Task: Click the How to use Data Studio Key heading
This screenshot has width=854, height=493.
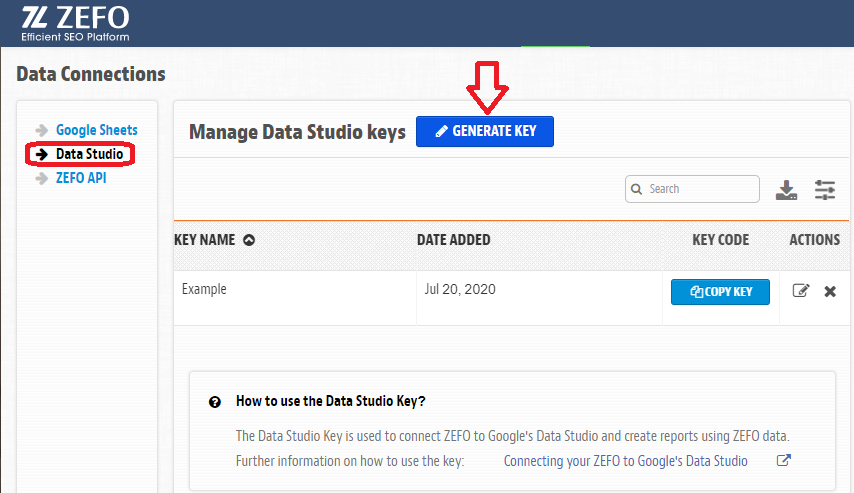Action: coord(331,401)
